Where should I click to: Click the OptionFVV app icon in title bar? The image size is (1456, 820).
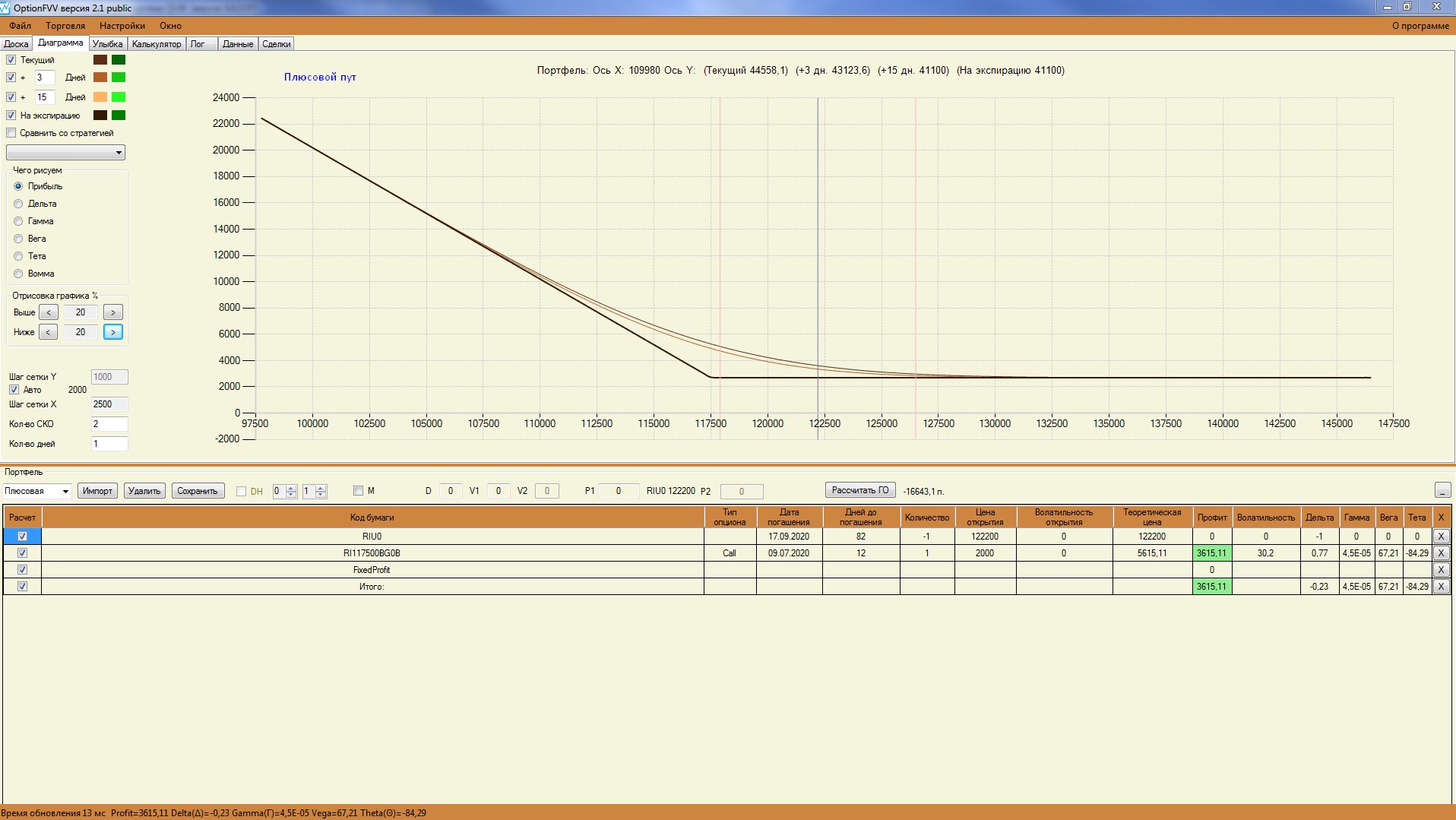click(x=6, y=8)
